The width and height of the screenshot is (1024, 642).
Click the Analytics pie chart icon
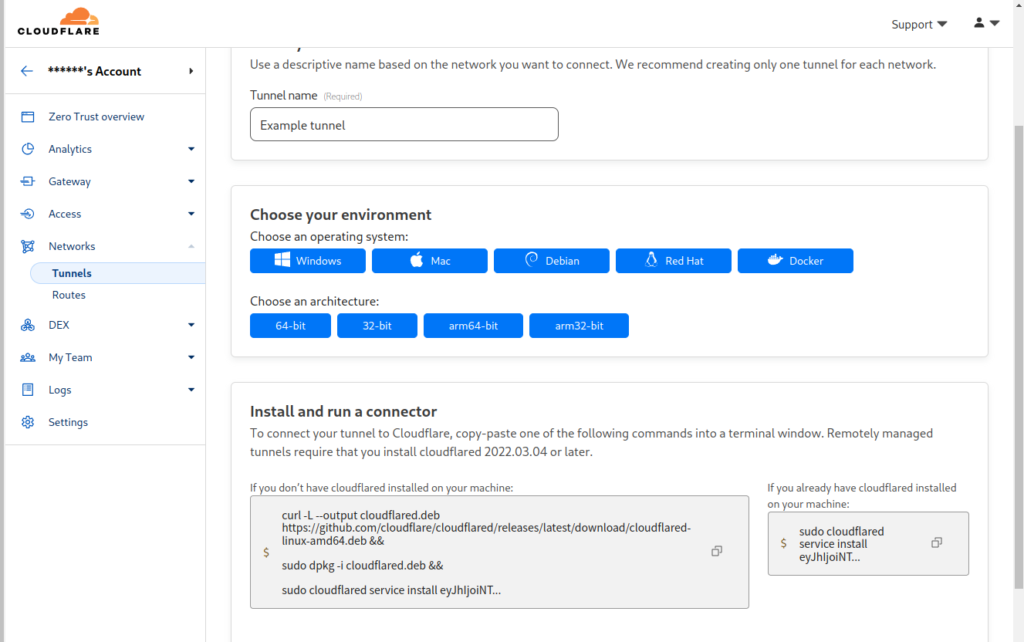pyautogui.click(x=27, y=149)
